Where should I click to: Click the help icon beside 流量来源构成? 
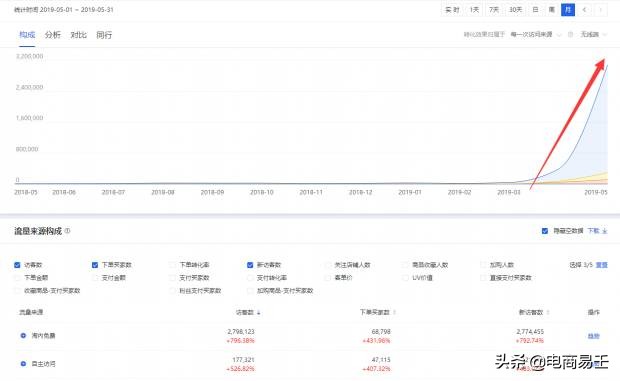tap(67, 230)
